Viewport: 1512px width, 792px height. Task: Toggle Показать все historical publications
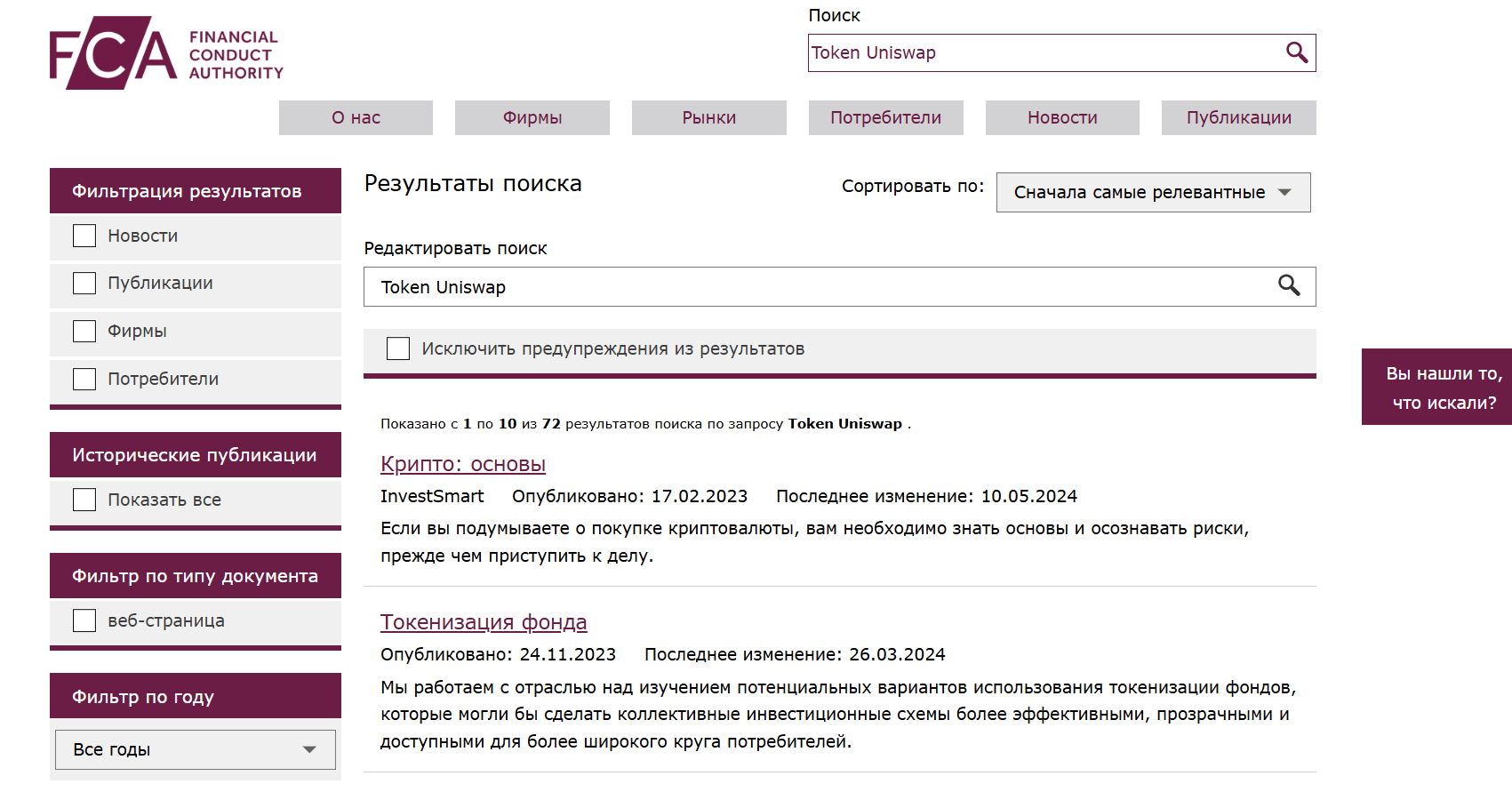point(84,500)
